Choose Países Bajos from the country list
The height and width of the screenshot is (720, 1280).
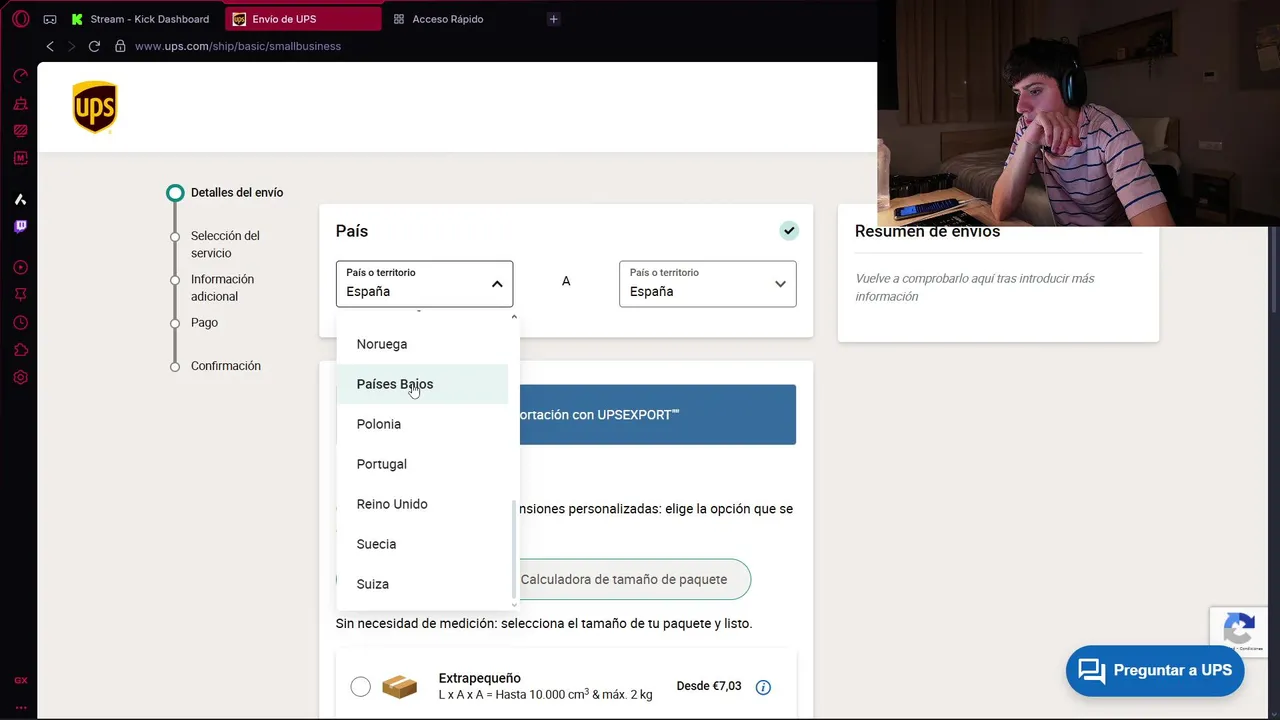(422, 384)
